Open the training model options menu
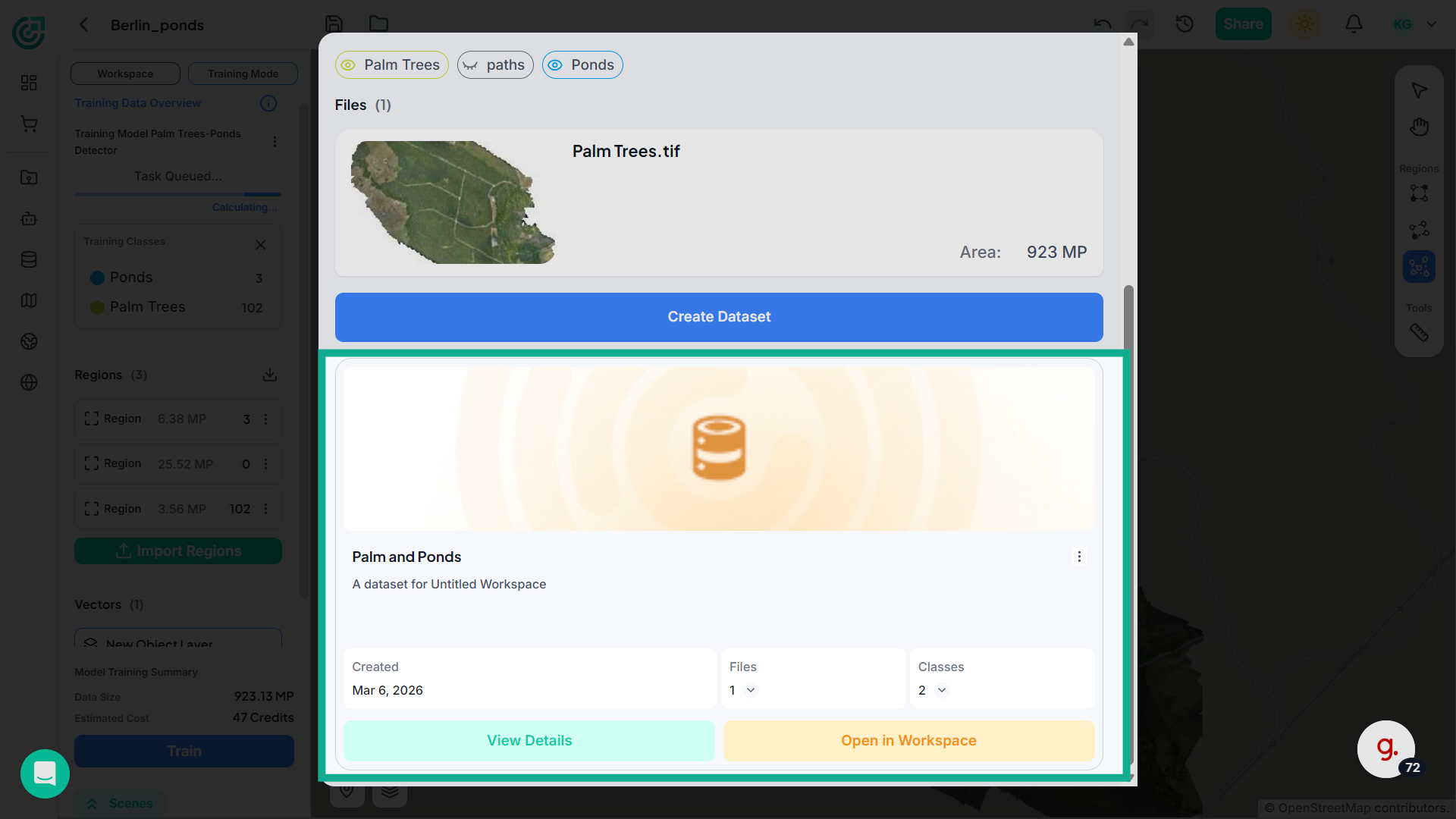 [x=275, y=142]
